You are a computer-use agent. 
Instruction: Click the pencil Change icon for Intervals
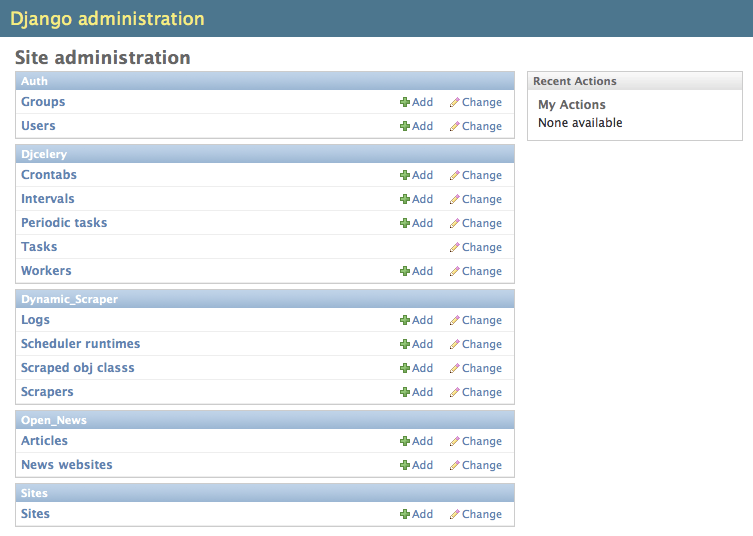454,199
